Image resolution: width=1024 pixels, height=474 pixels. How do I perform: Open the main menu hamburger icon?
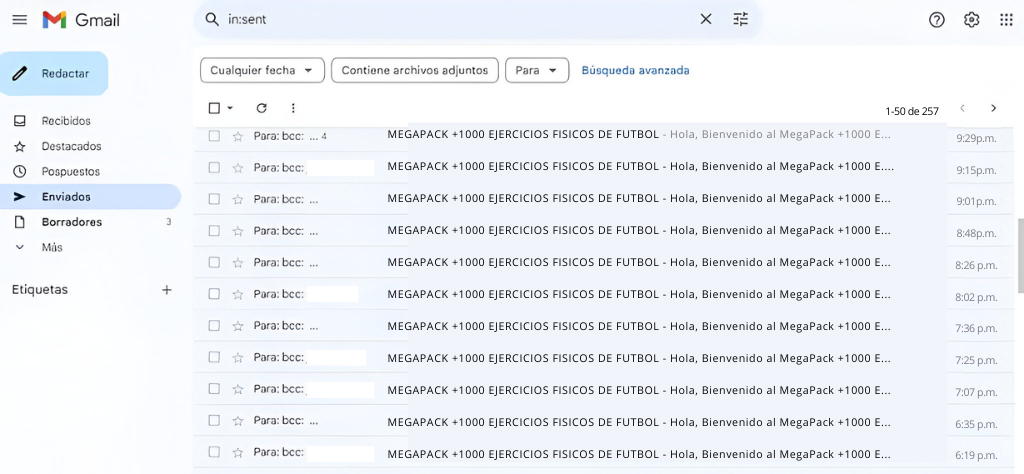(x=19, y=20)
